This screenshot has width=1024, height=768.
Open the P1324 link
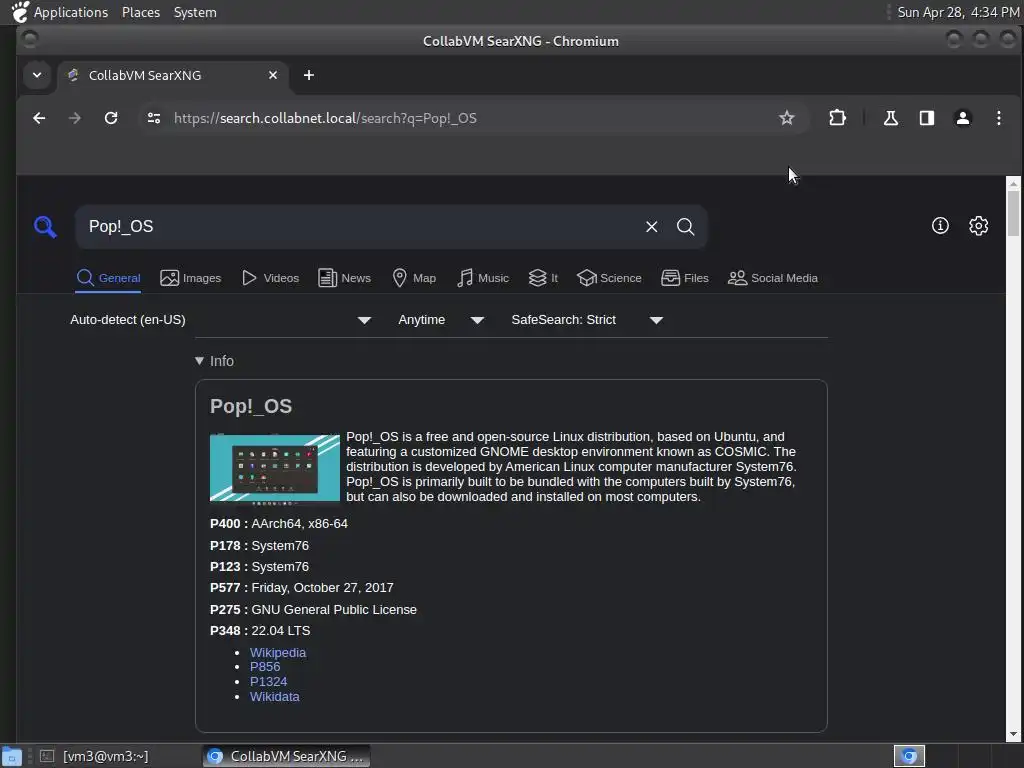point(268,682)
